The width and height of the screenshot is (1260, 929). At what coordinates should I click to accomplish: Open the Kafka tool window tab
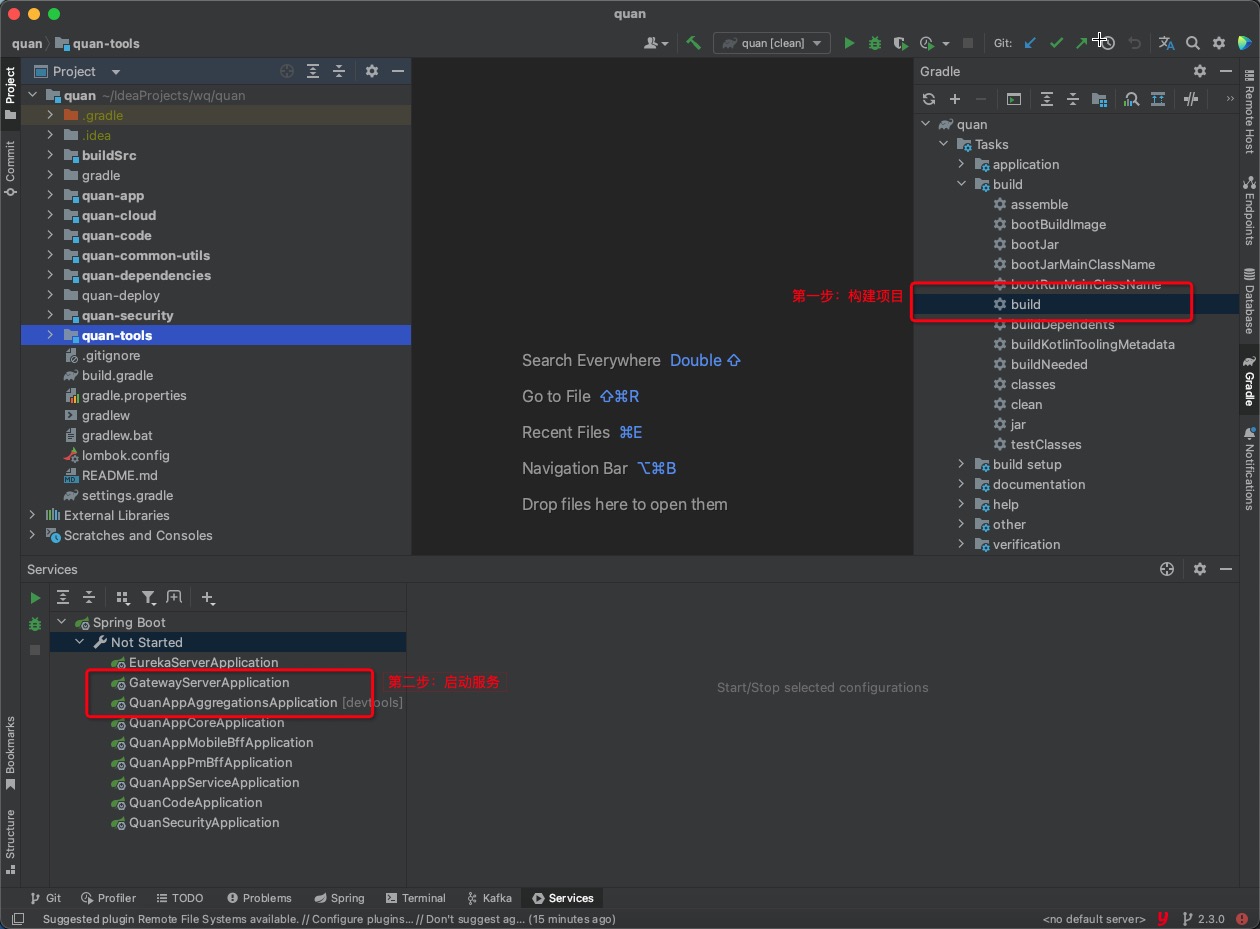[x=488, y=898]
